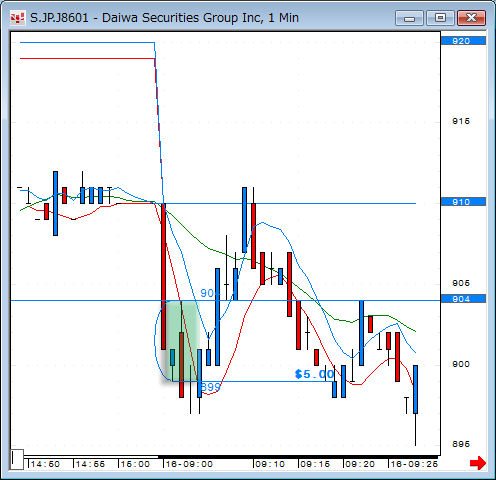Click the chart application icon in title bar
The width and height of the screenshot is (496, 480).
click(x=17, y=18)
